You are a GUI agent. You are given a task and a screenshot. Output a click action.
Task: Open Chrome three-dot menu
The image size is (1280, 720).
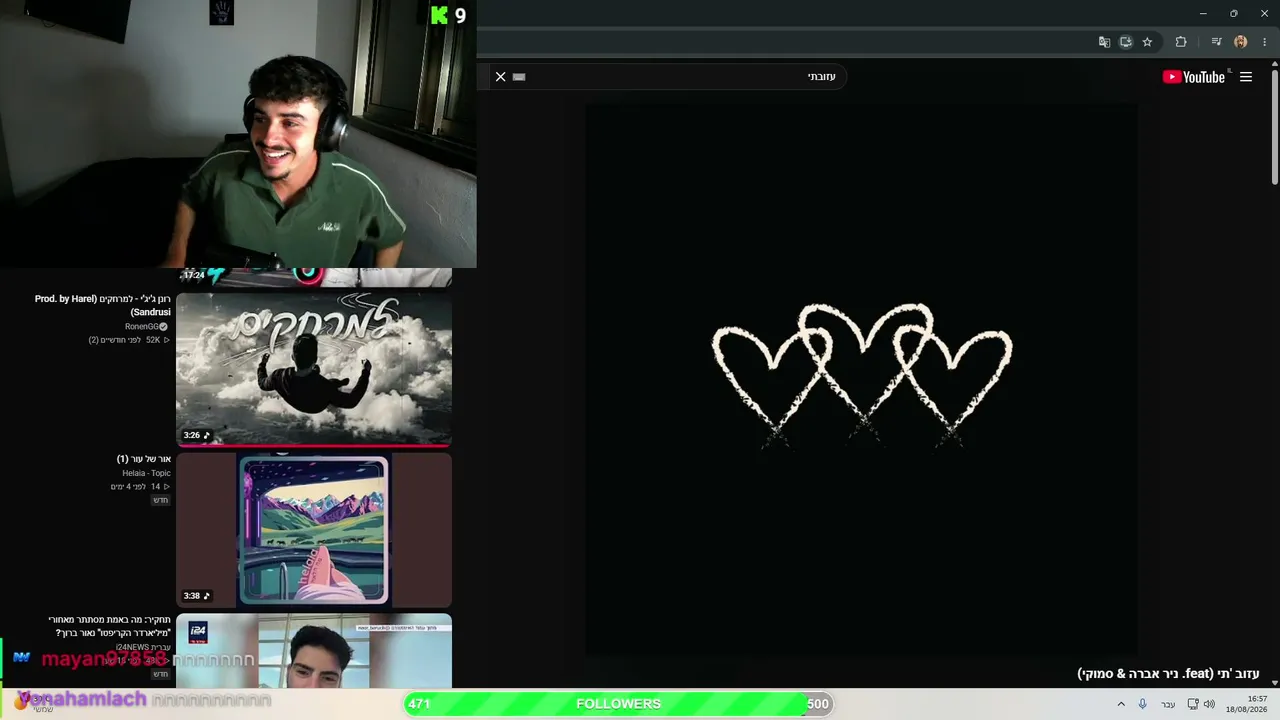click(1265, 42)
